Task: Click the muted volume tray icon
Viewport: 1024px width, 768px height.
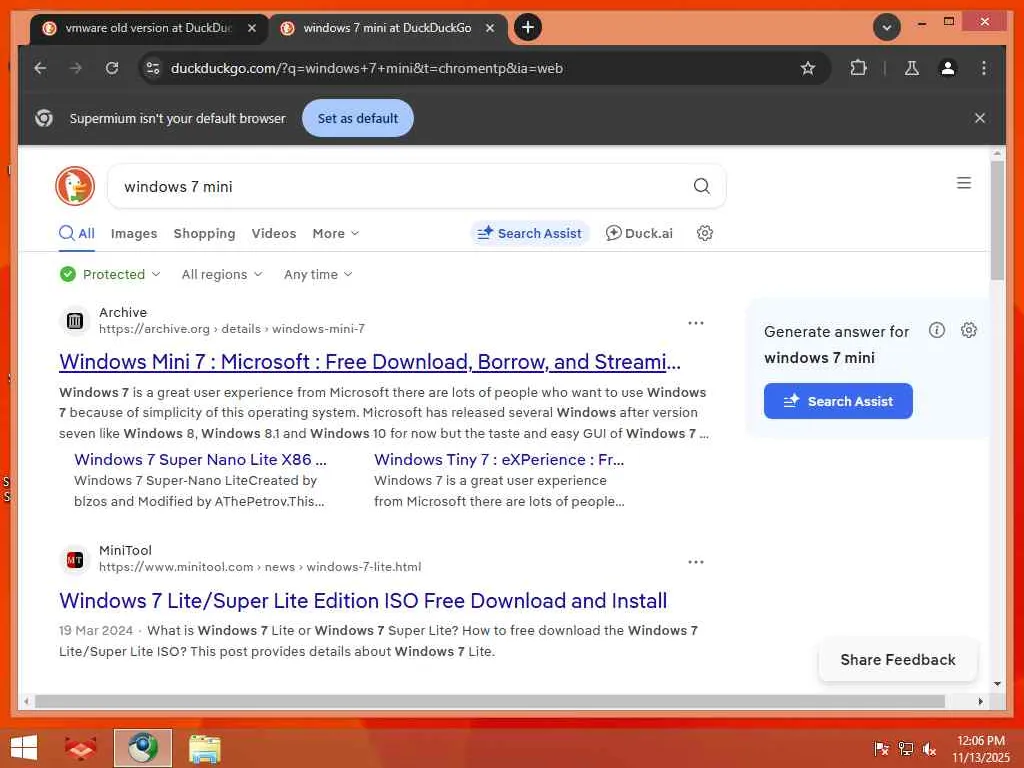Action: (x=929, y=748)
